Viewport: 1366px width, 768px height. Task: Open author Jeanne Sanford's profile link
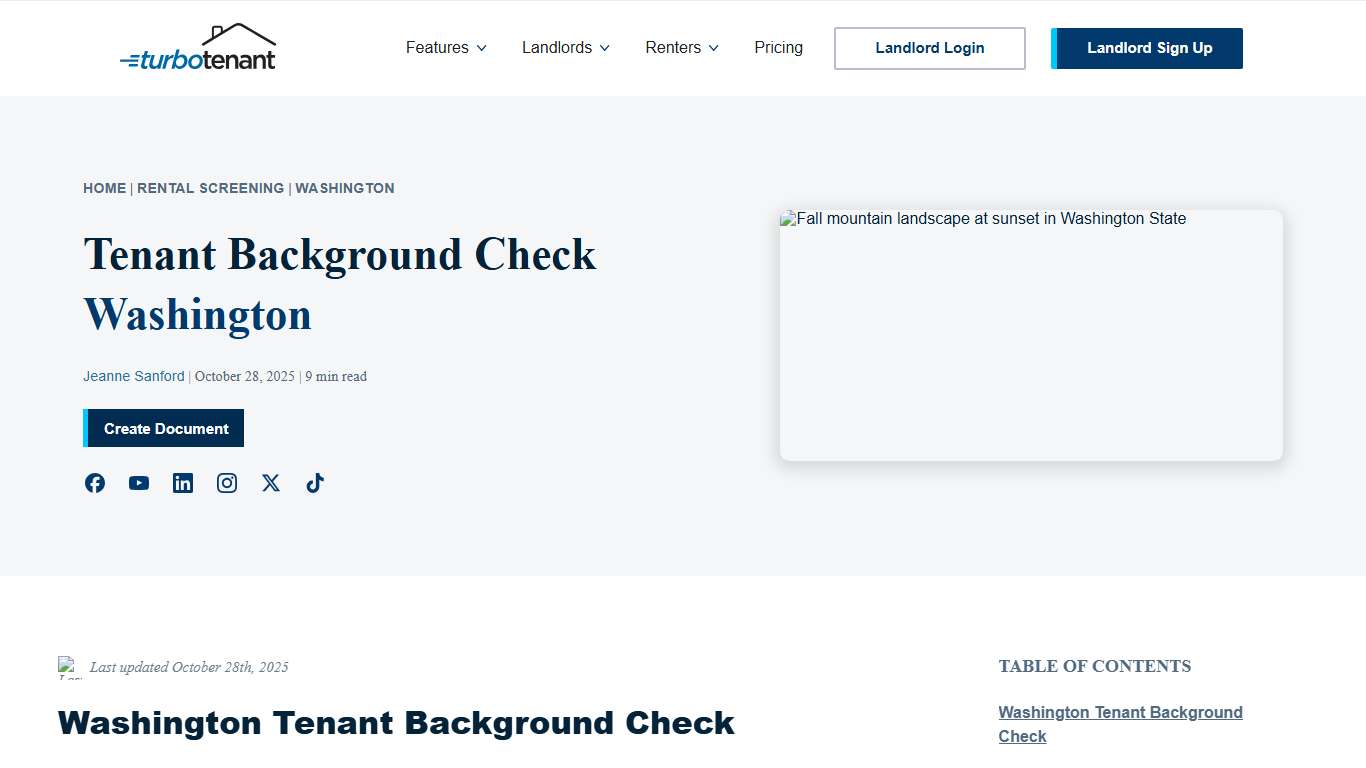tap(133, 376)
